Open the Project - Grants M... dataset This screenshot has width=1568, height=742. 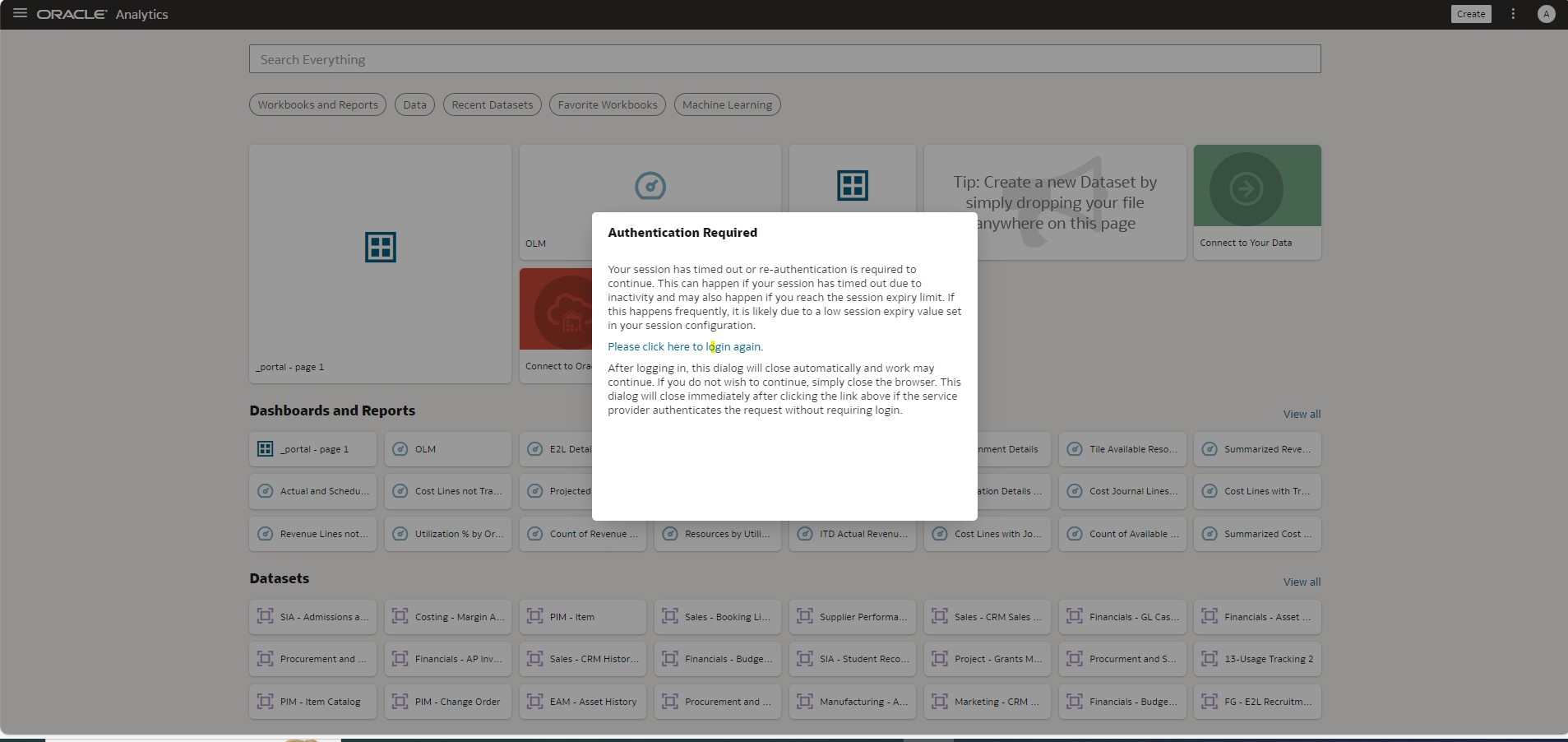[x=987, y=659]
